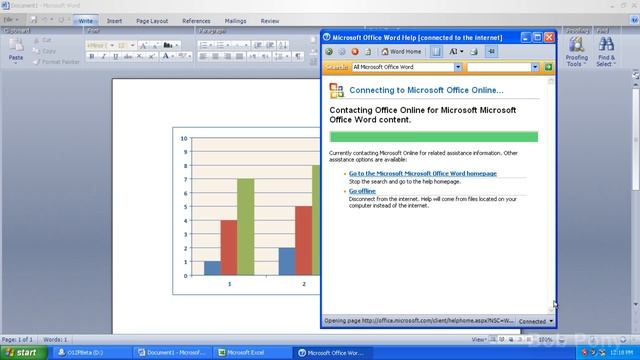
Task: Select the Format Painter tool
Action: click(56, 62)
